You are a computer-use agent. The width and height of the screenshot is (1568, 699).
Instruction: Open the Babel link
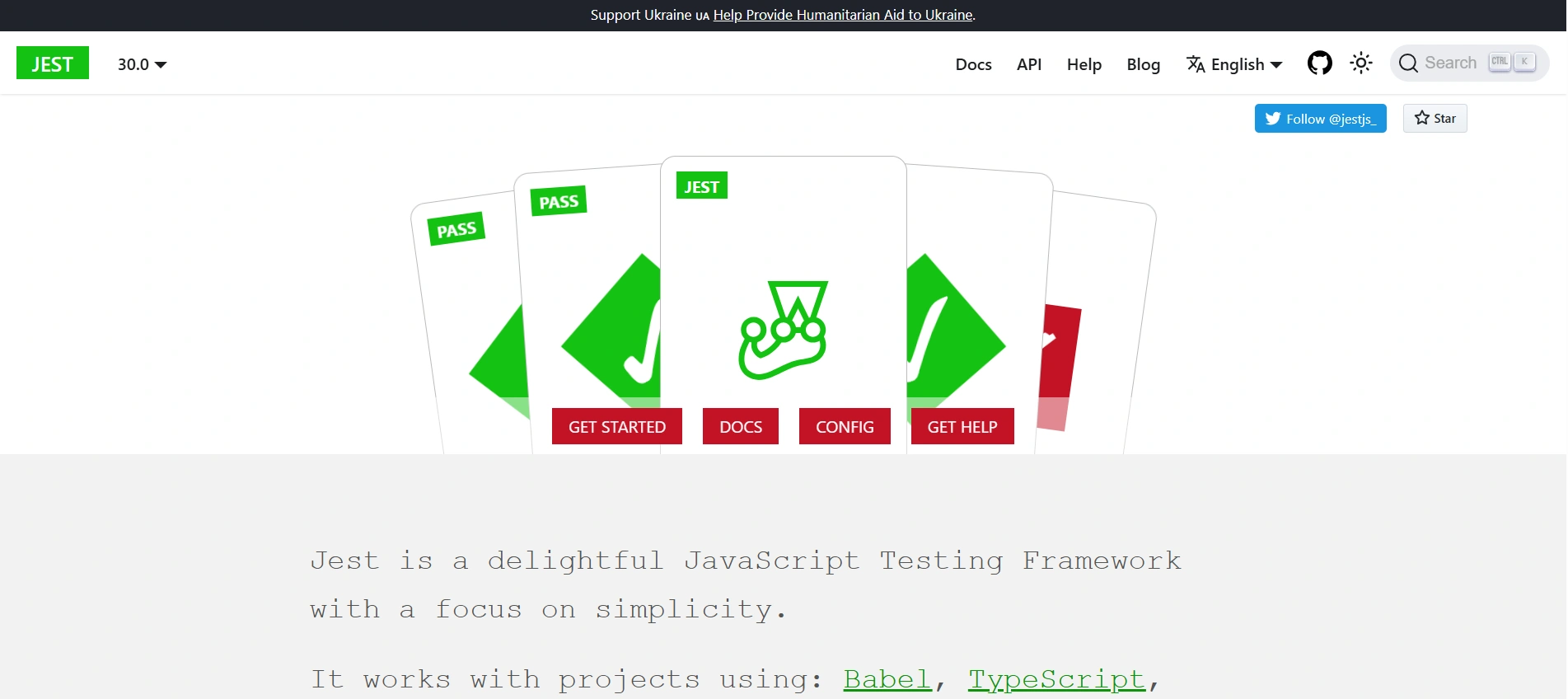coord(887,679)
